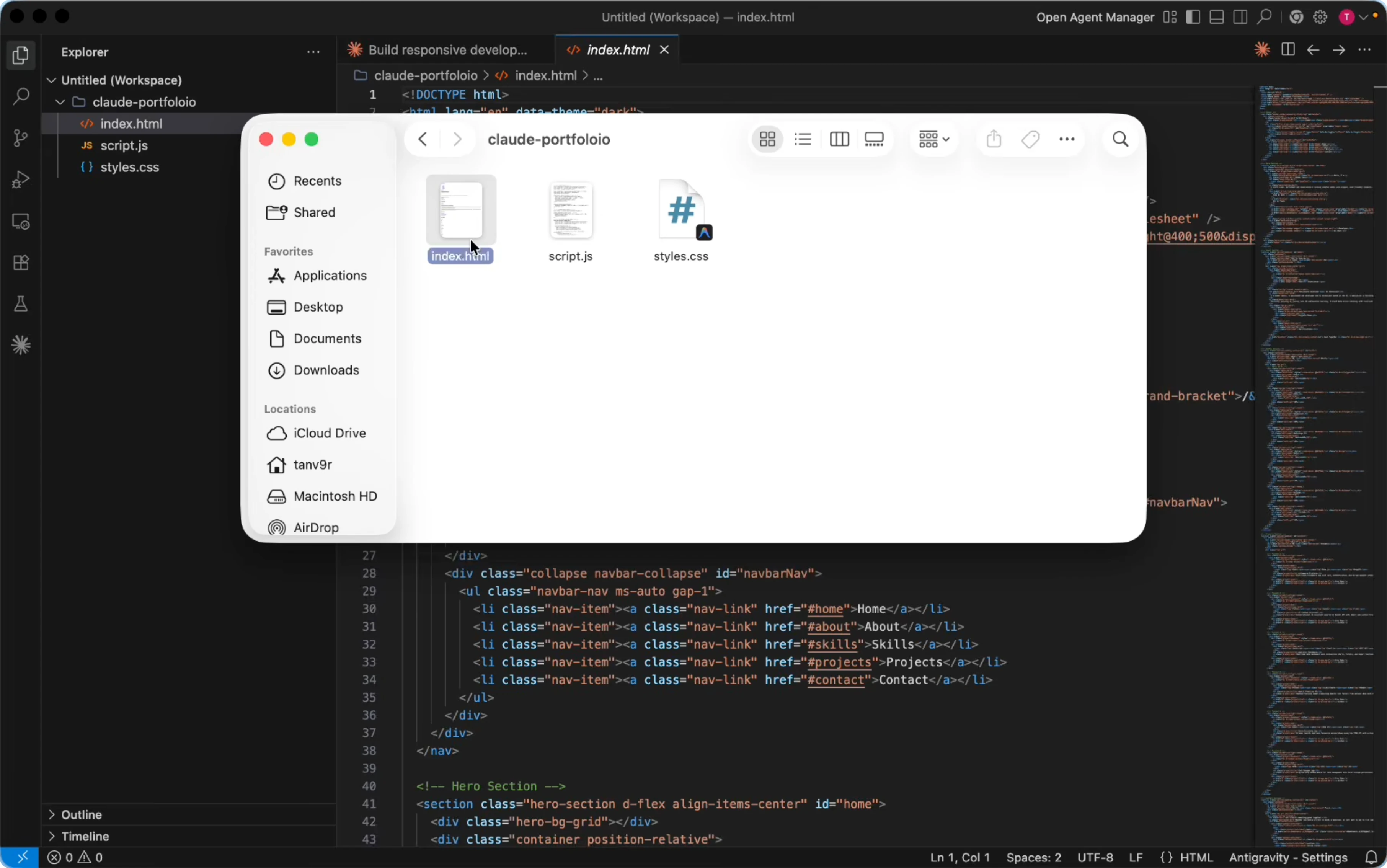Switch Finder to gallery view

(x=874, y=139)
